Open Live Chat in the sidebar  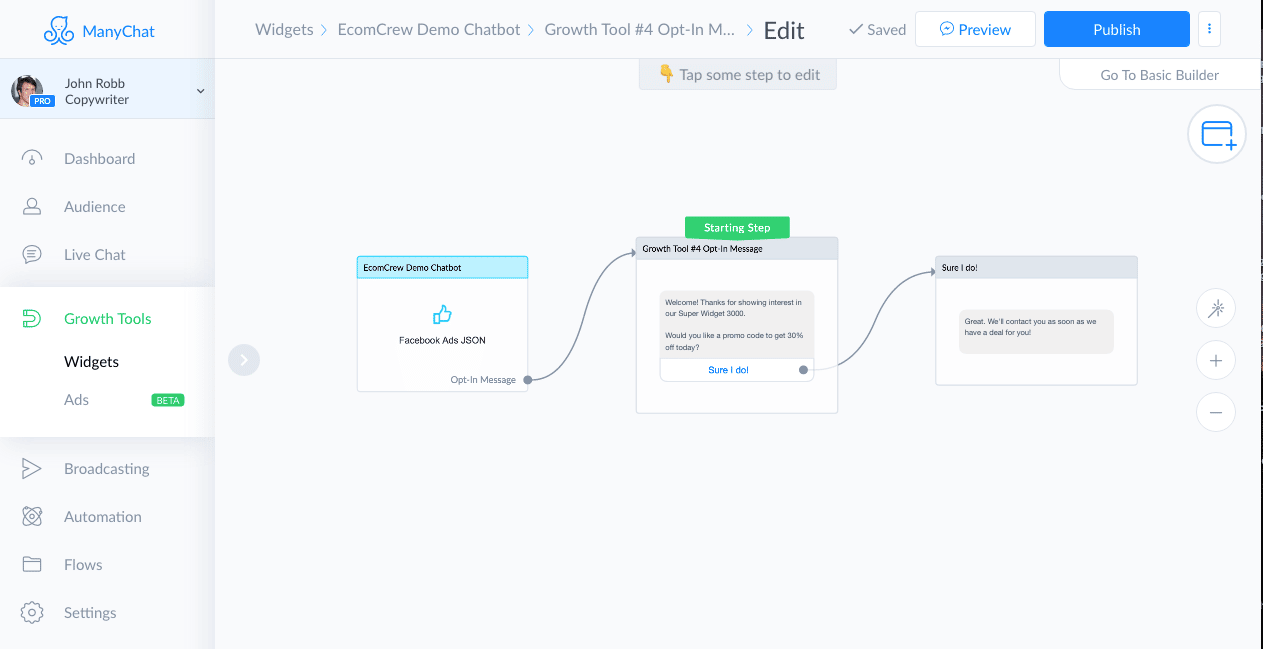pos(95,255)
